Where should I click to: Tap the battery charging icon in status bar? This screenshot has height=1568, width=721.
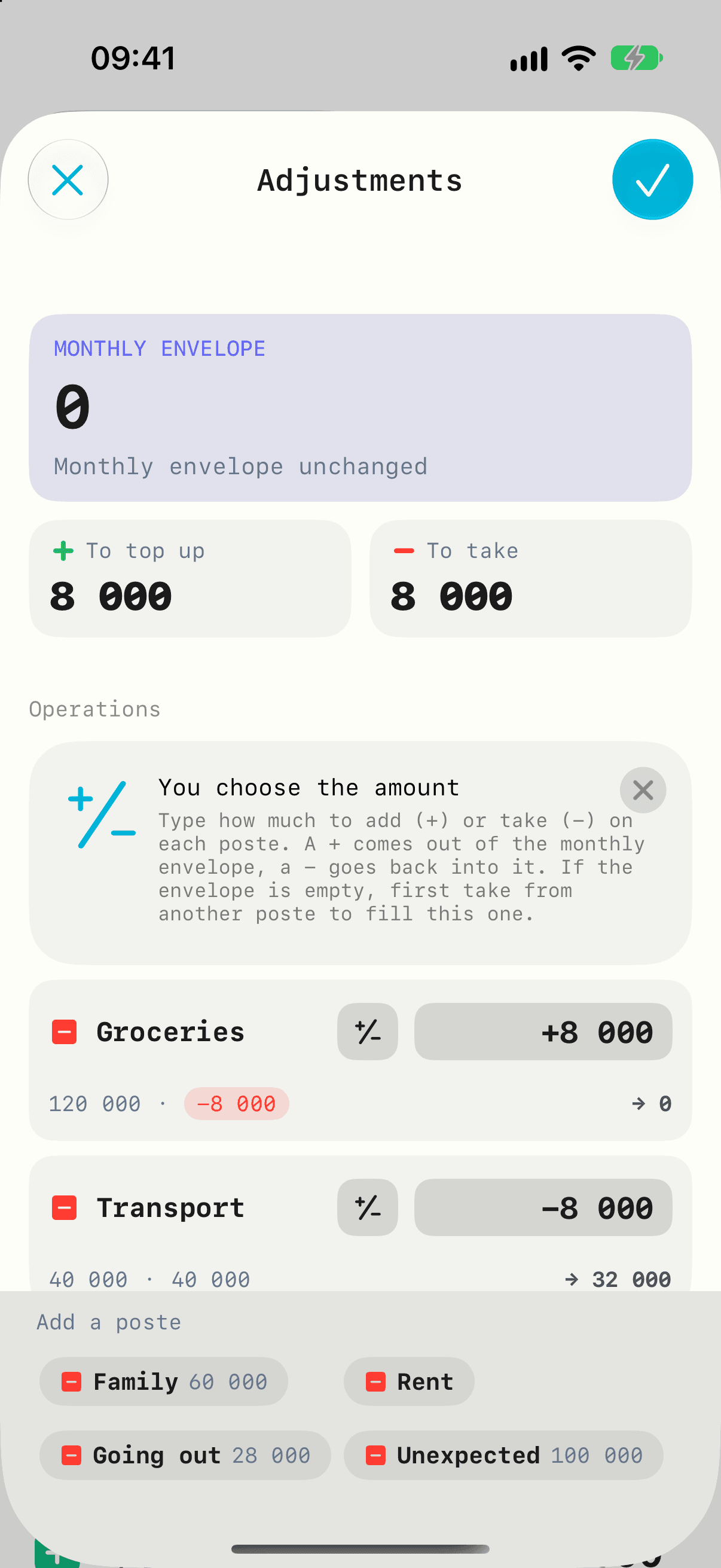[x=637, y=59]
